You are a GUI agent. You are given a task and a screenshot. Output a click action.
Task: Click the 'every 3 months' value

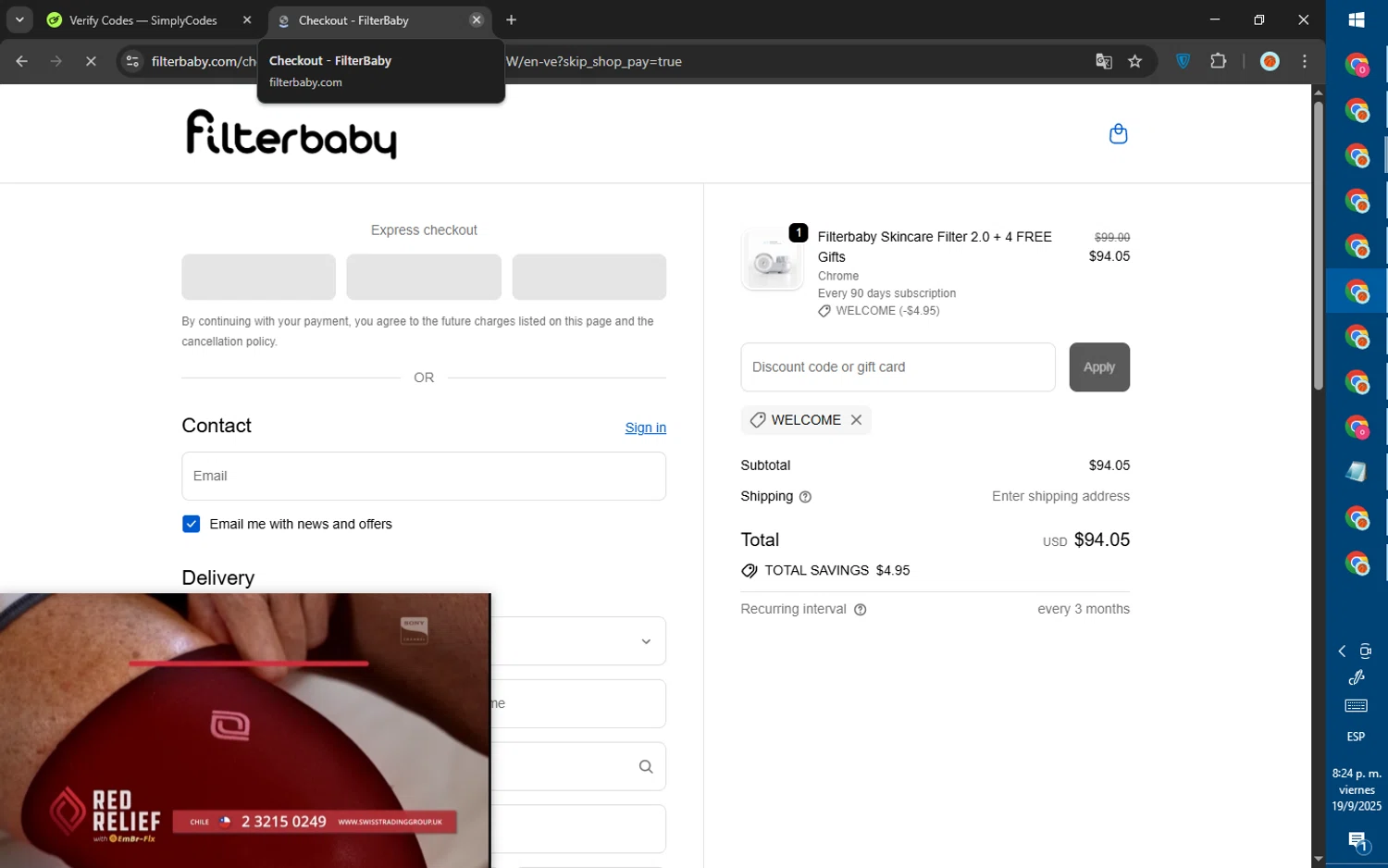1084,610
